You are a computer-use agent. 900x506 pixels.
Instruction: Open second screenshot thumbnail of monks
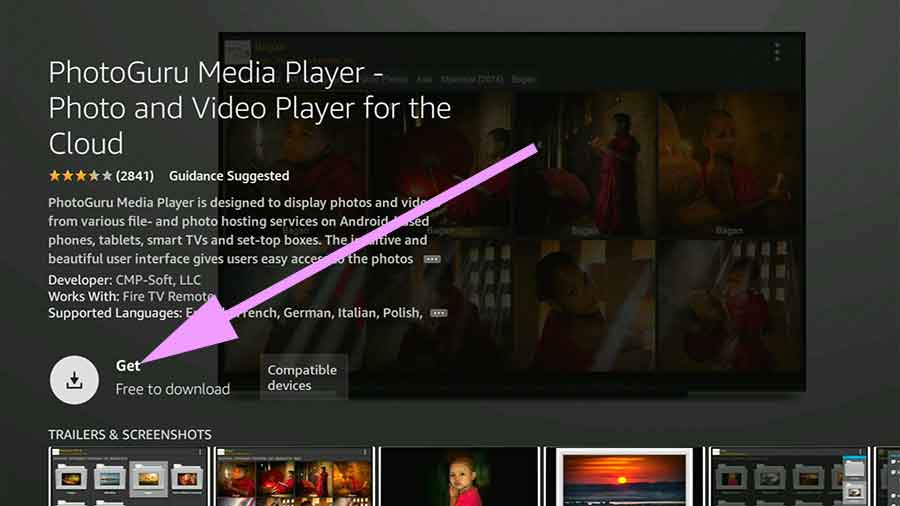(294, 477)
